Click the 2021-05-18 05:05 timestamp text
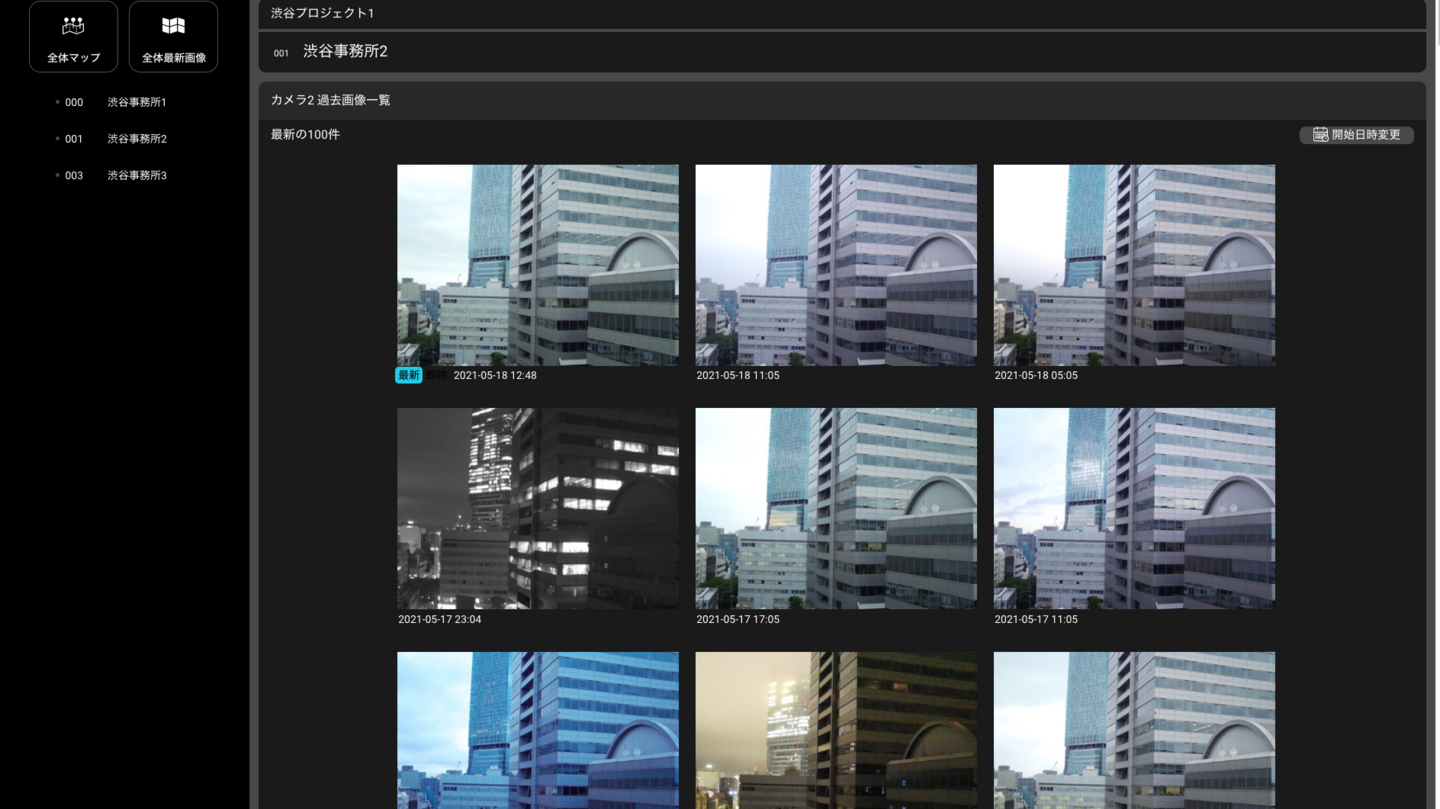 pos(1036,375)
